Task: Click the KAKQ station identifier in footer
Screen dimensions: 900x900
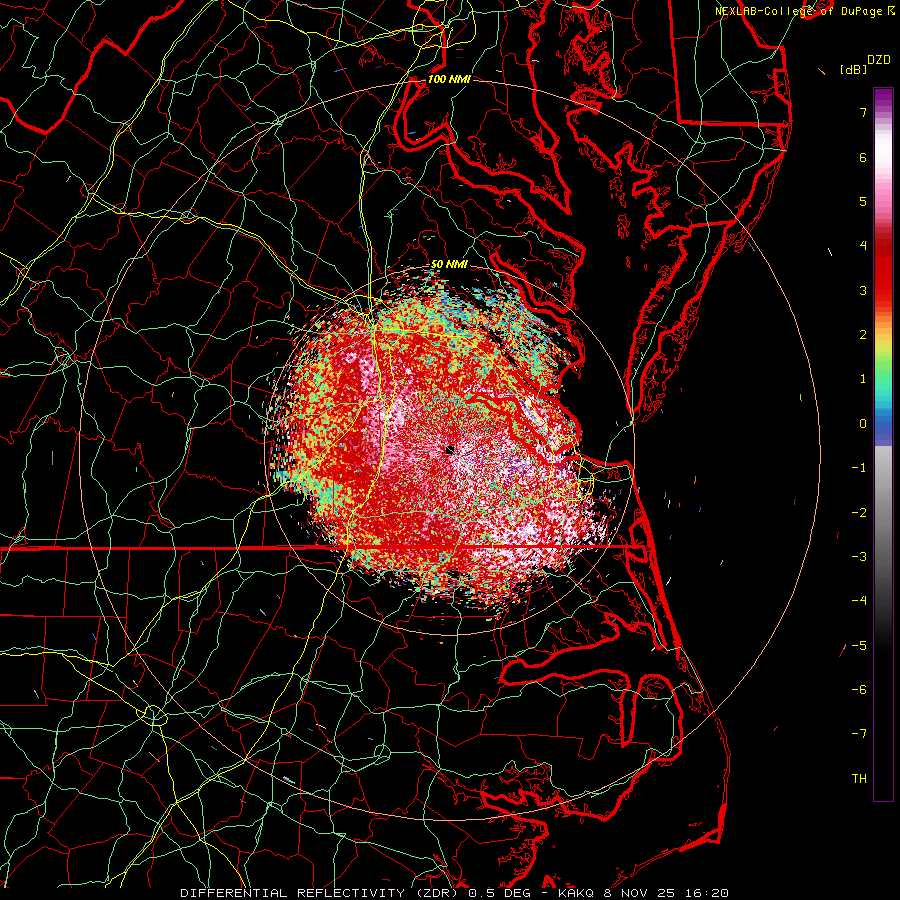Action: pyautogui.click(x=577, y=893)
